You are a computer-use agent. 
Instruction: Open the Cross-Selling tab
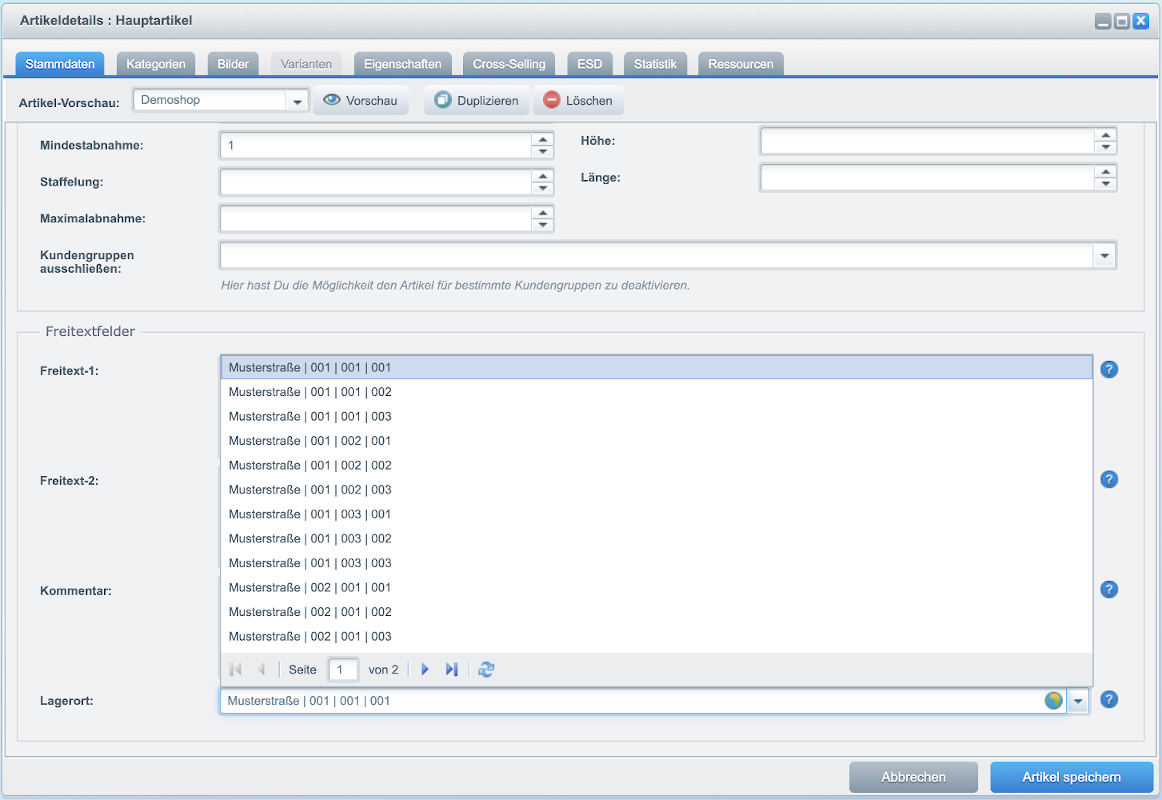point(509,64)
